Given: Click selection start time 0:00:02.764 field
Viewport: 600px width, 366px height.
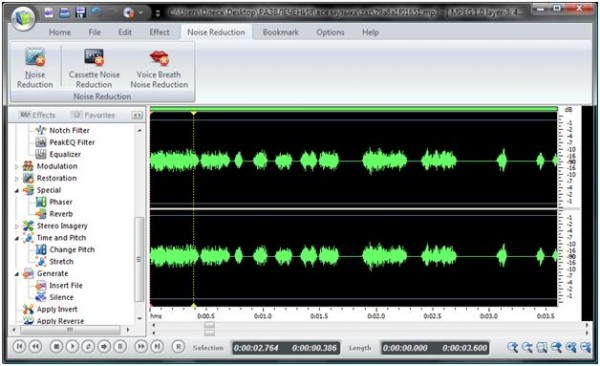Looking at the screenshot, I should [256, 348].
